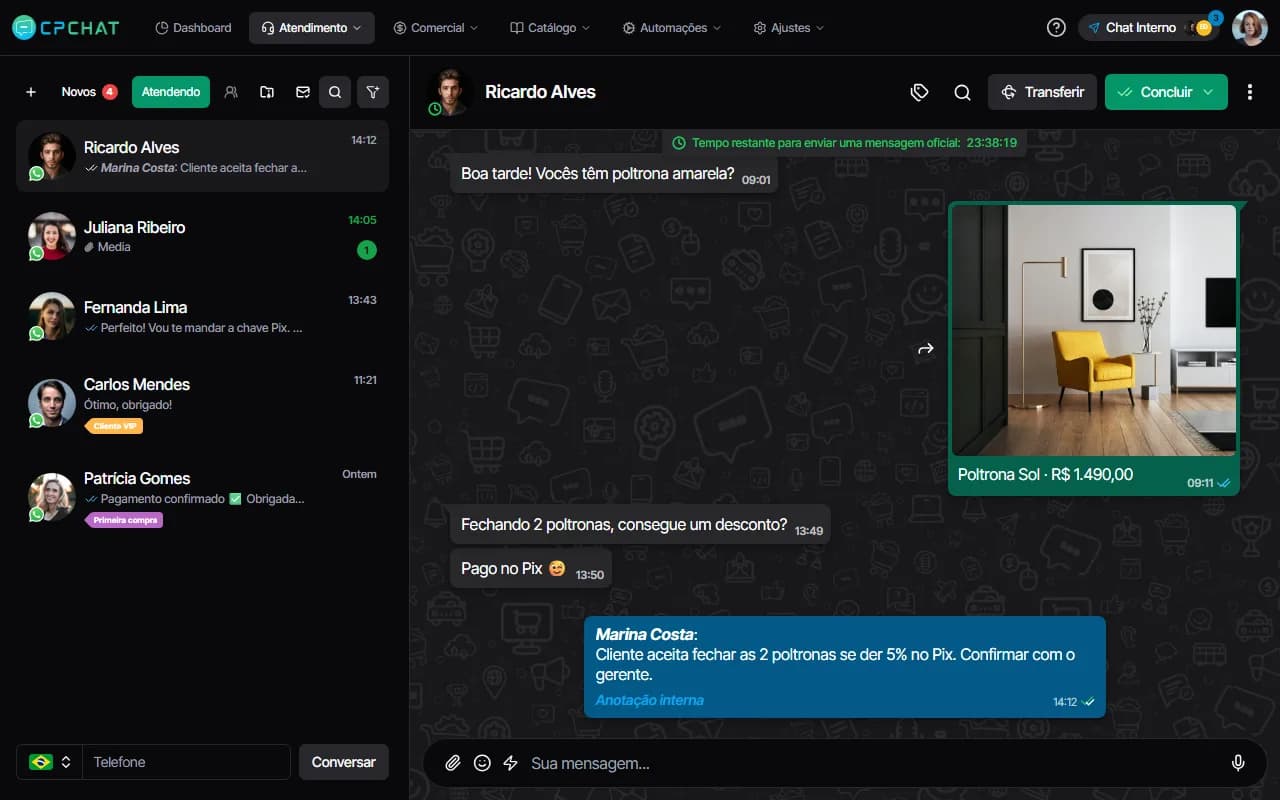
Task: Expand the Catálogo menu
Action: tap(550, 28)
